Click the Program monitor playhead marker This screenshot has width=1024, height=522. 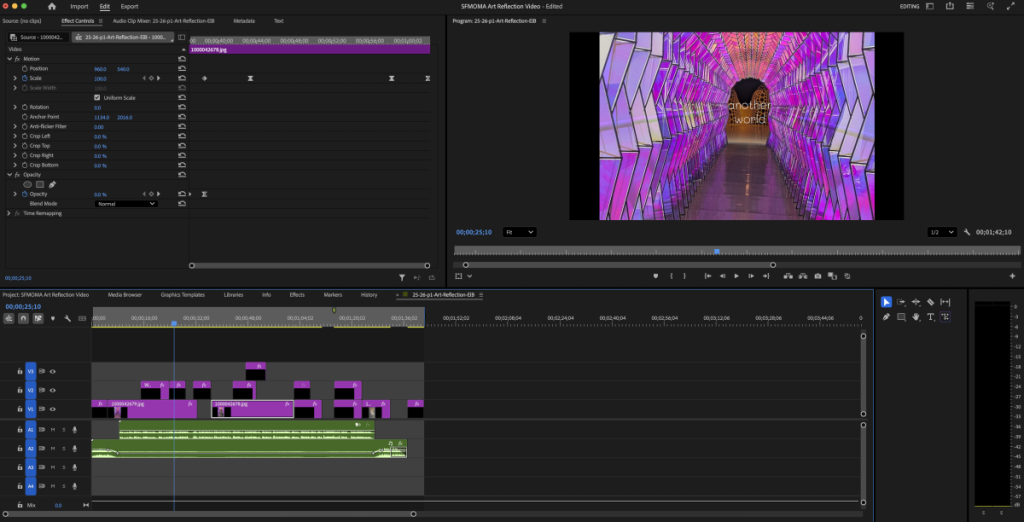[x=716, y=251]
